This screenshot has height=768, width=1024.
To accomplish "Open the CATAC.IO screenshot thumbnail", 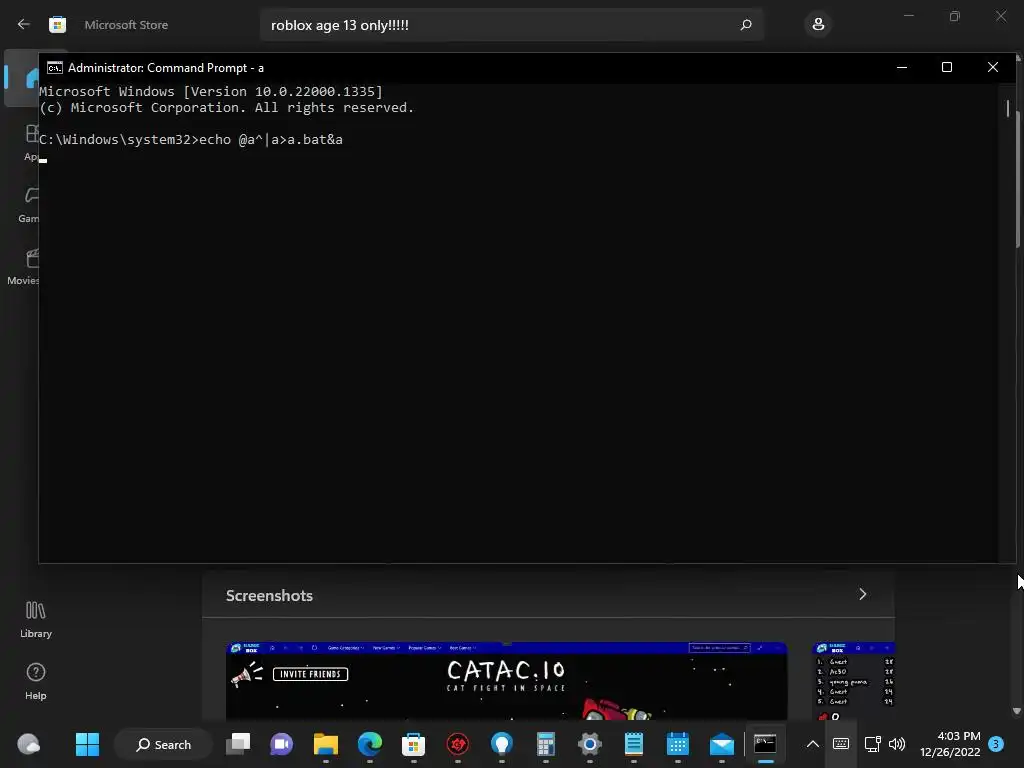I will (506, 681).
